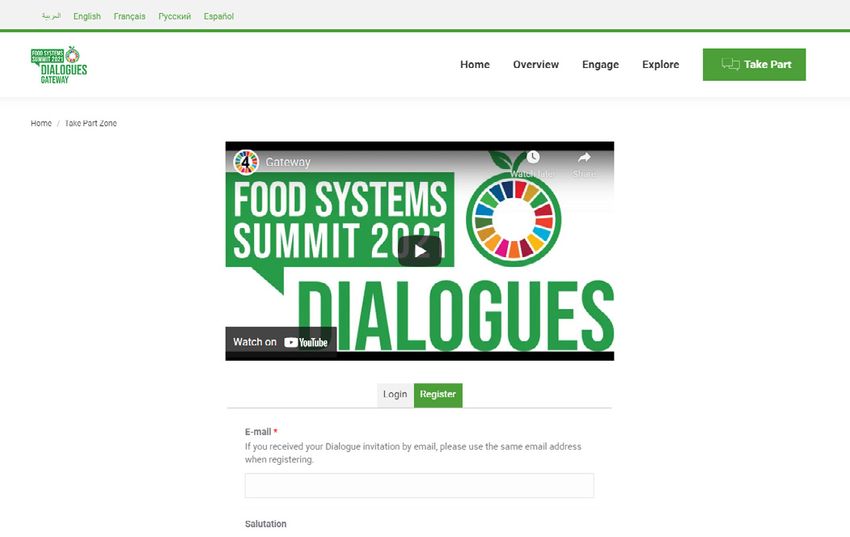Viewport: 850px width, 537px height.
Task: Switch language to English
Action: (x=87, y=16)
